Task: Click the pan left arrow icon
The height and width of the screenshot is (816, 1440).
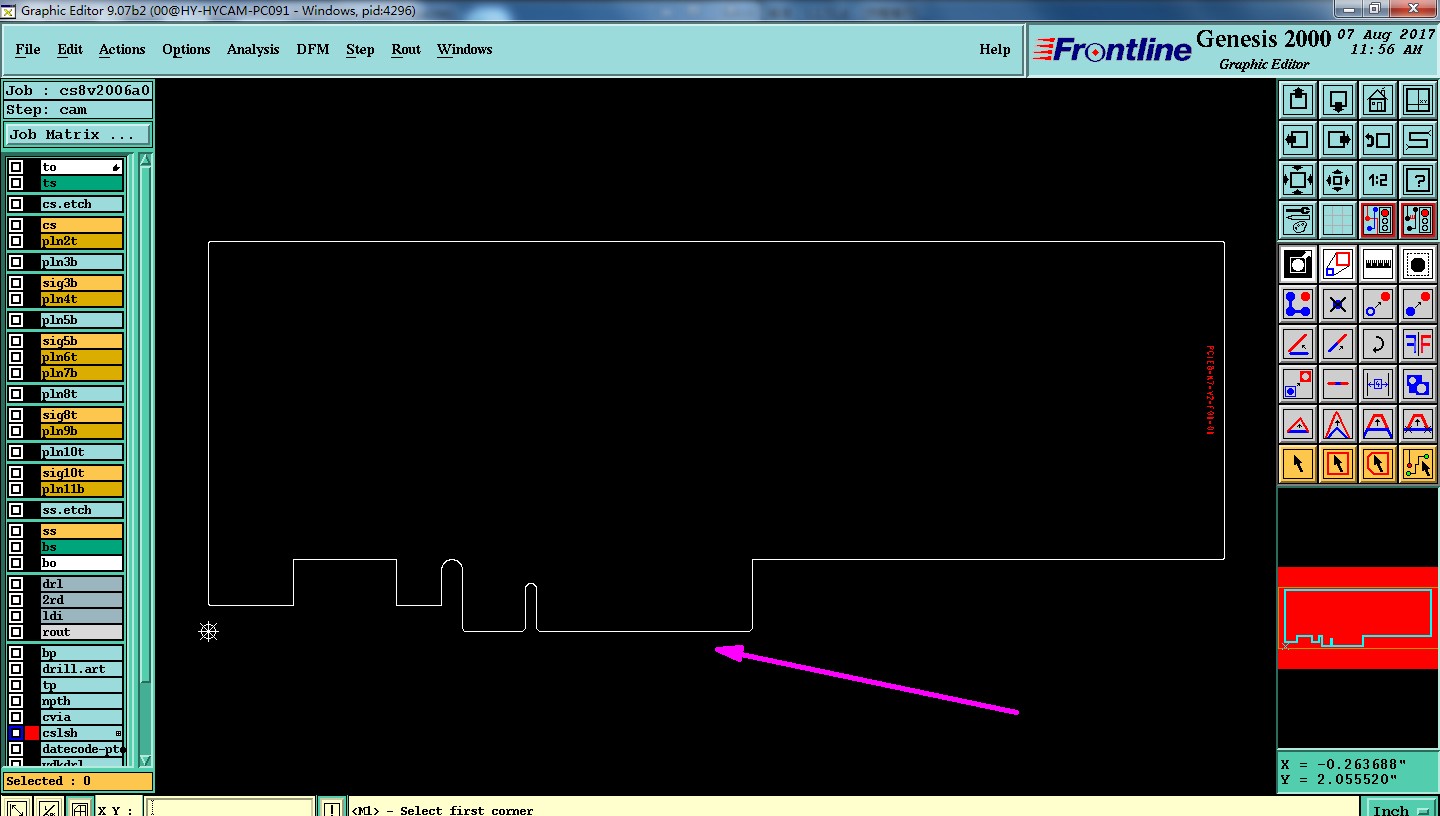Action: (x=1298, y=140)
